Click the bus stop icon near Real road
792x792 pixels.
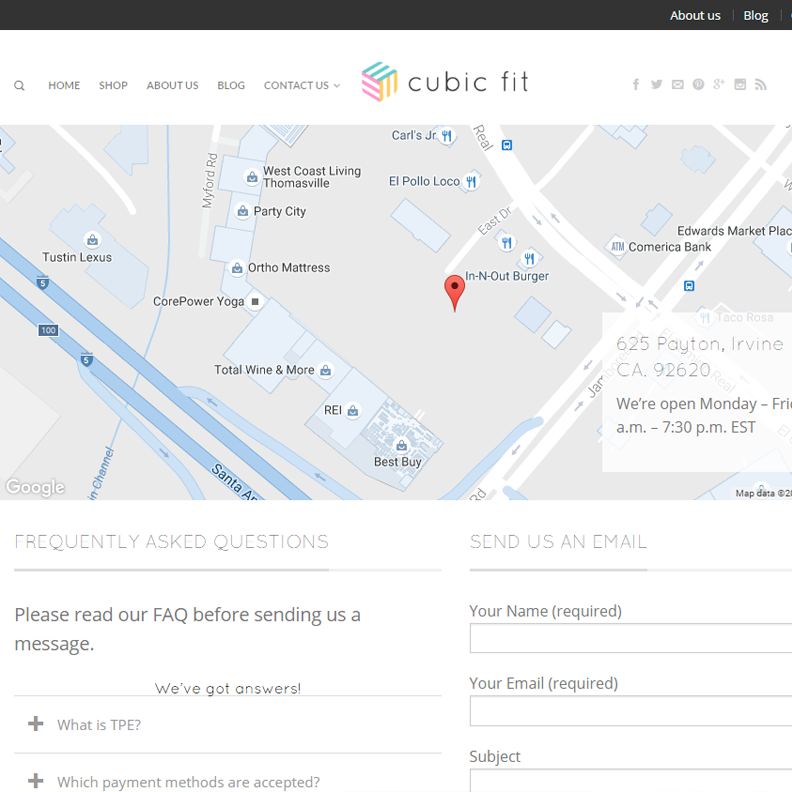507,145
